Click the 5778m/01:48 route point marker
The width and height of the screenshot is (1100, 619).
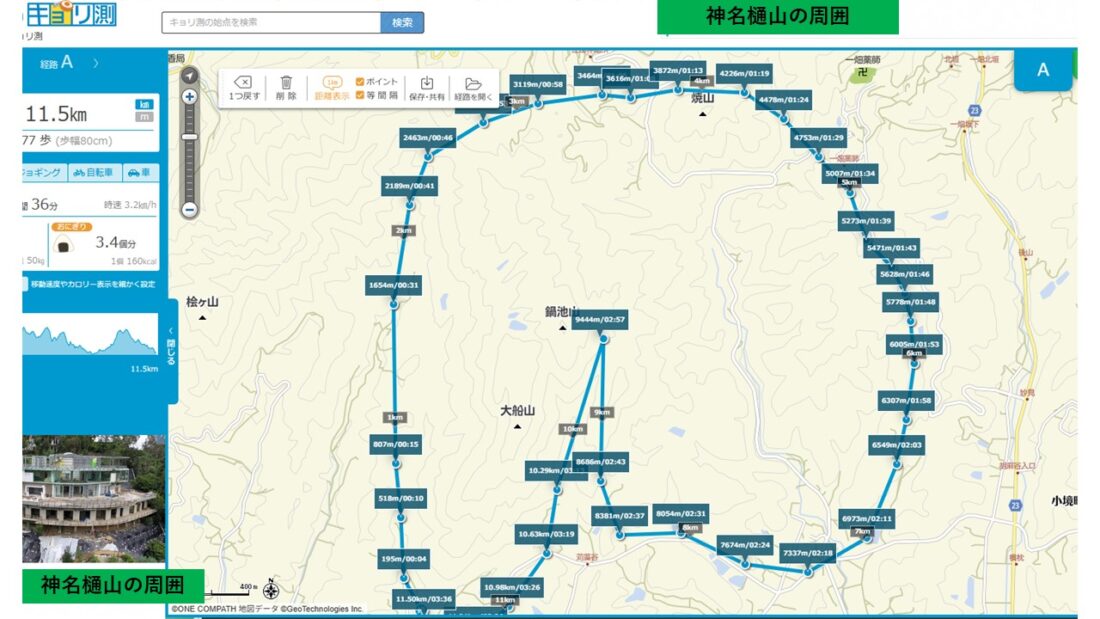pos(911,302)
